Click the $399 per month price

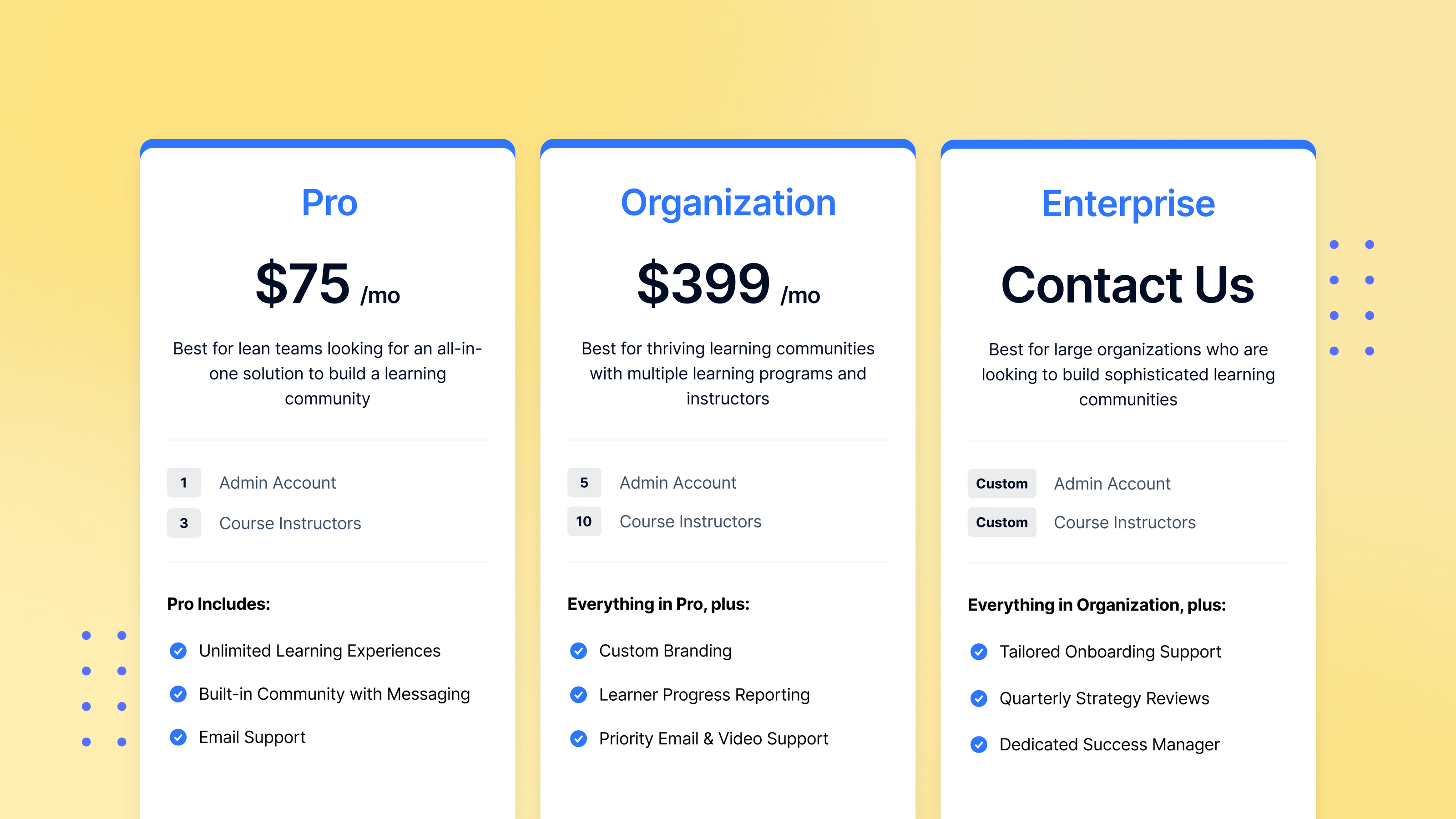(x=705, y=285)
